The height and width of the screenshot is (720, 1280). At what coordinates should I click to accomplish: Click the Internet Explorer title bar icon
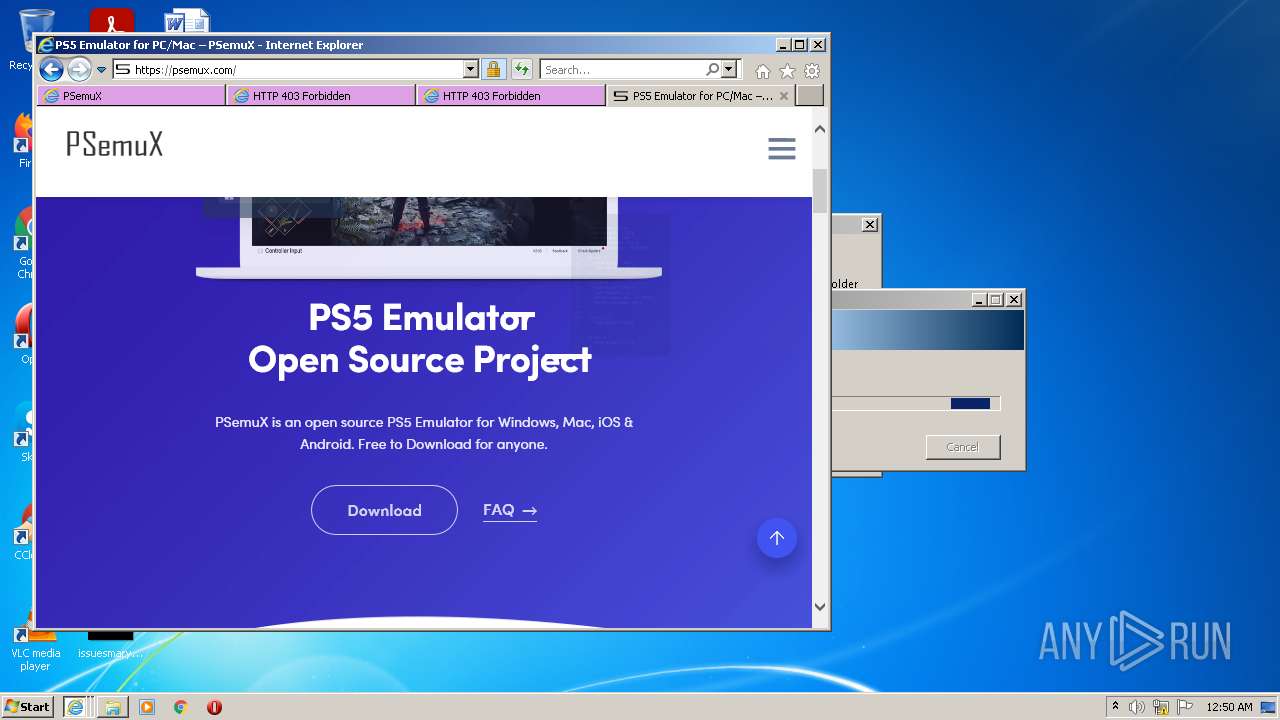tap(45, 45)
